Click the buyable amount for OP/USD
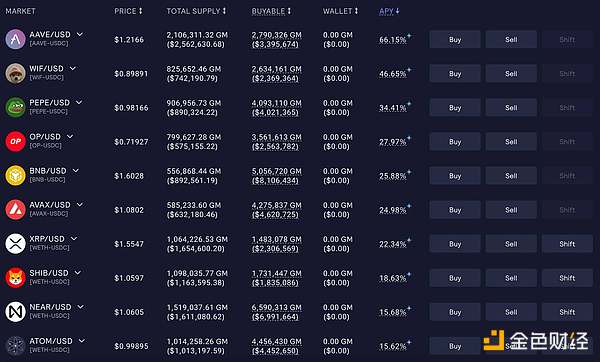Image resolution: width=600 pixels, height=362 pixels. click(x=276, y=142)
